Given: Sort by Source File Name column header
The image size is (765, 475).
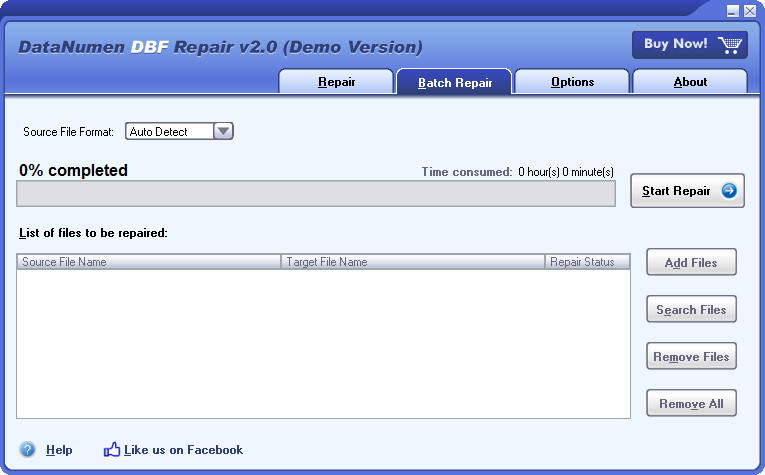Looking at the screenshot, I should [x=149, y=262].
